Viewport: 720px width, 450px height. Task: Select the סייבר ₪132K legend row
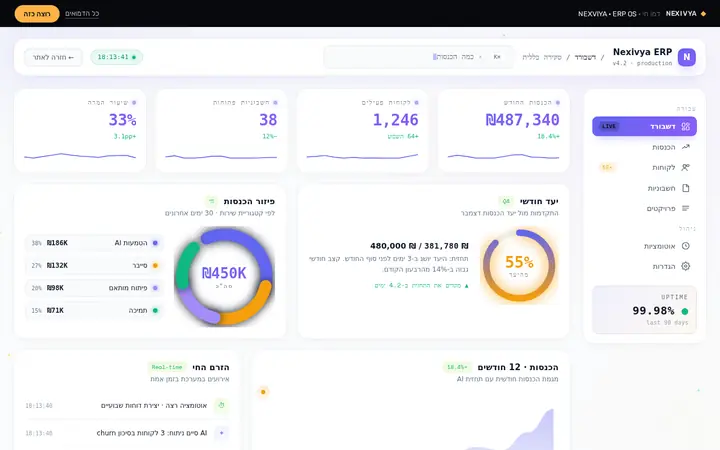pos(94,265)
